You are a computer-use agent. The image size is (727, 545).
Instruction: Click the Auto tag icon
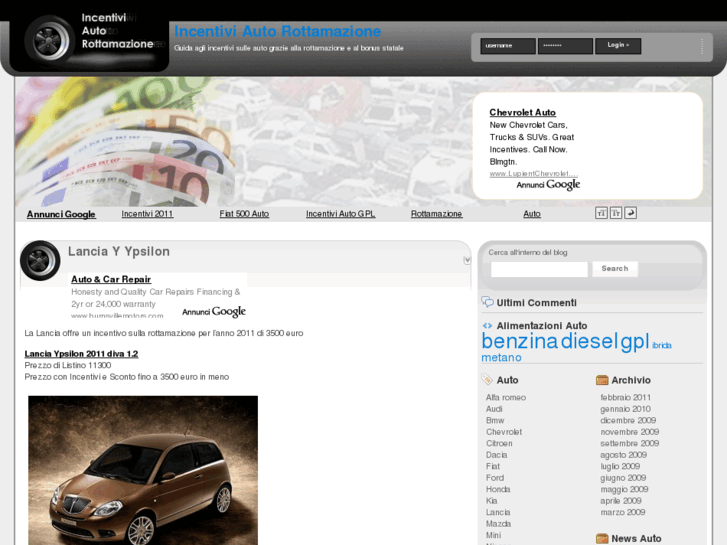(487, 379)
